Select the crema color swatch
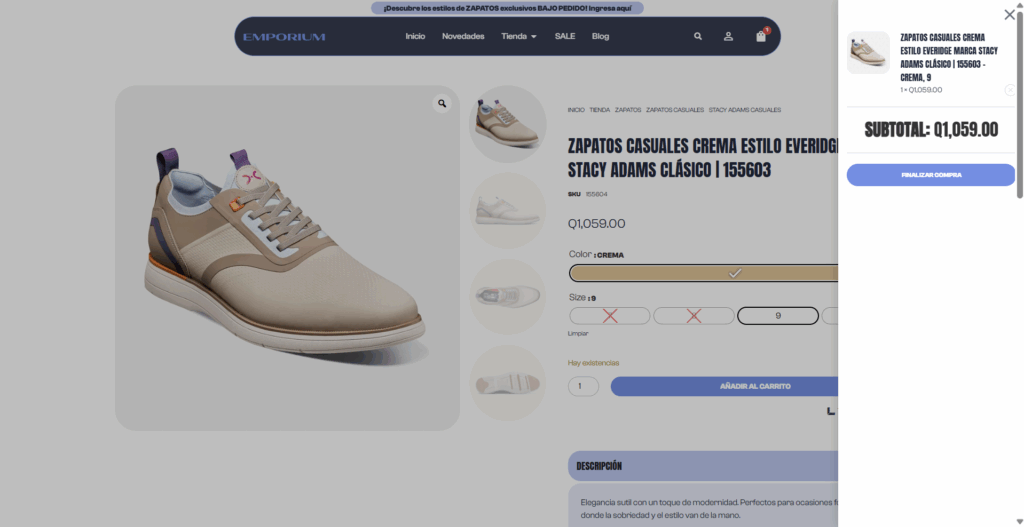 click(x=704, y=273)
